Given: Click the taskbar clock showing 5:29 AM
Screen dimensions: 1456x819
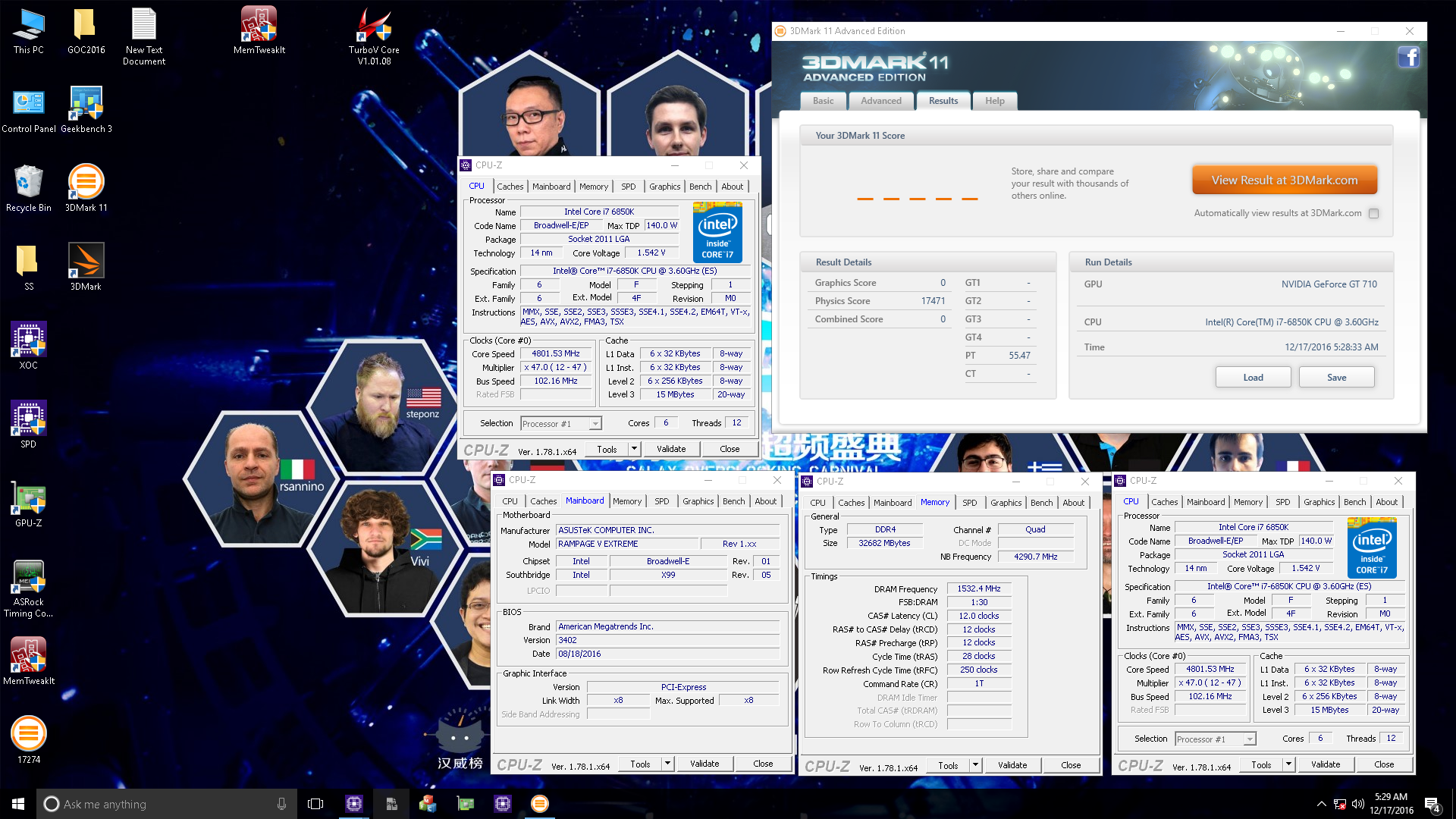Looking at the screenshot, I should coord(1392,804).
